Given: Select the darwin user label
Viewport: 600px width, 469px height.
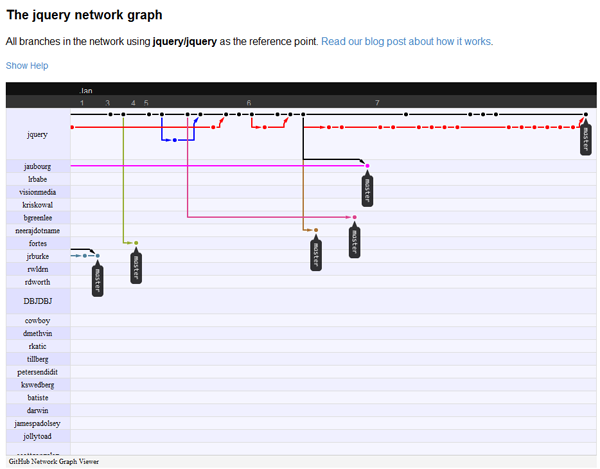Looking at the screenshot, I should (38, 410).
